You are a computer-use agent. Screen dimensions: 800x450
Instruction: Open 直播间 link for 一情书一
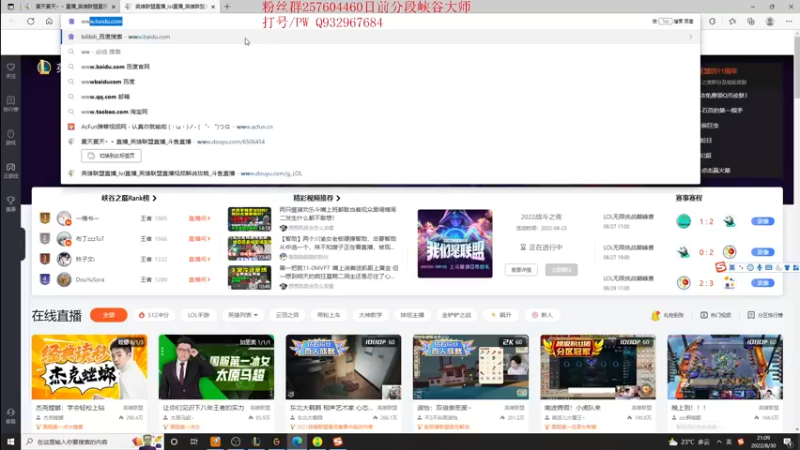point(199,218)
